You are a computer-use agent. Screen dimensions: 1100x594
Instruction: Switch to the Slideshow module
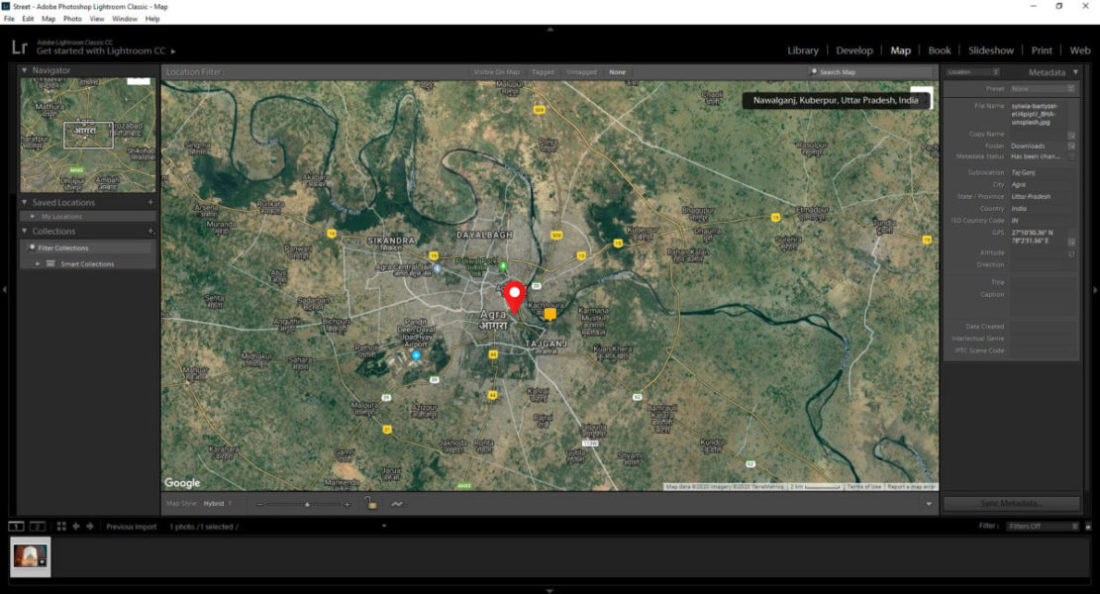pos(991,50)
